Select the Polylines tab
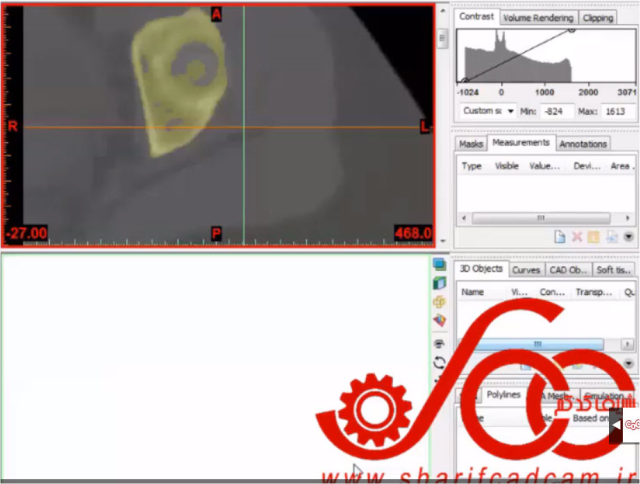Viewport: 640px width, 484px height. click(x=504, y=395)
